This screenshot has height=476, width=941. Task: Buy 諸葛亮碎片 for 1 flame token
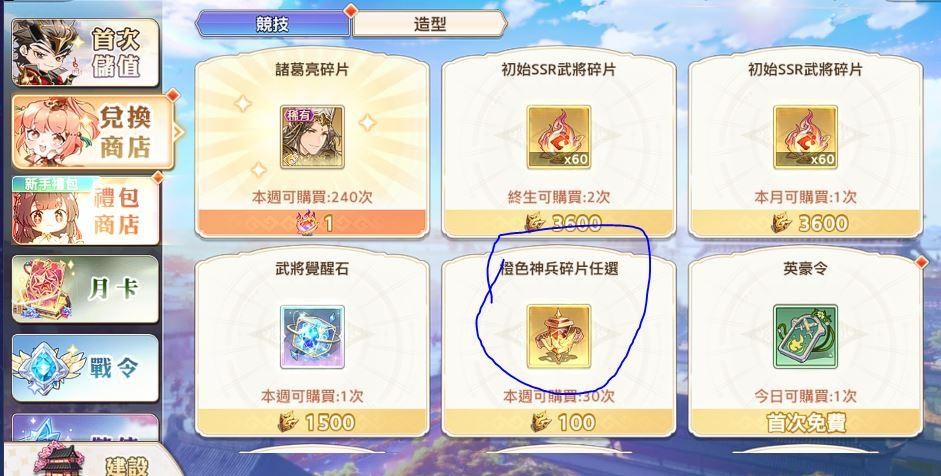click(312, 223)
